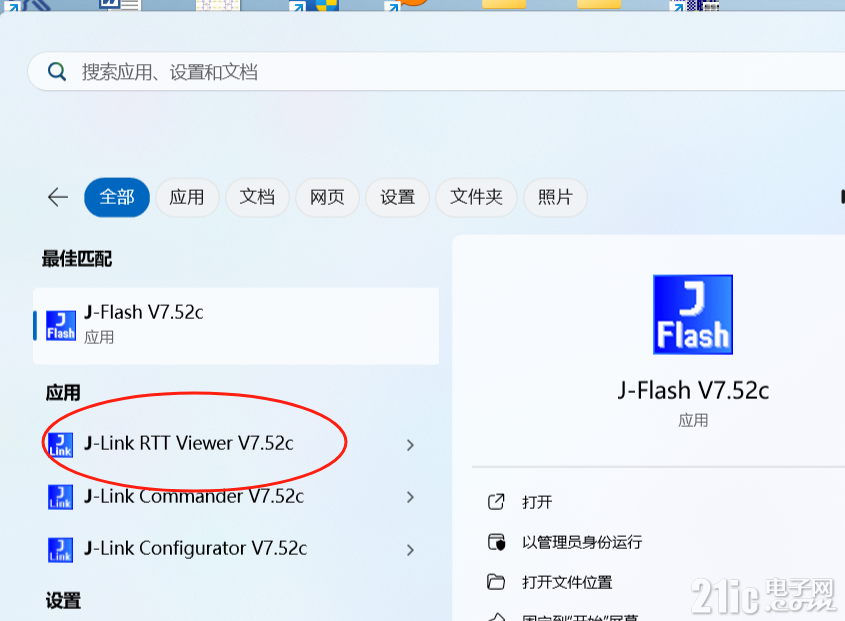Click the open file location folder icon
This screenshot has height=621, width=845.
pyautogui.click(x=496, y=582)
